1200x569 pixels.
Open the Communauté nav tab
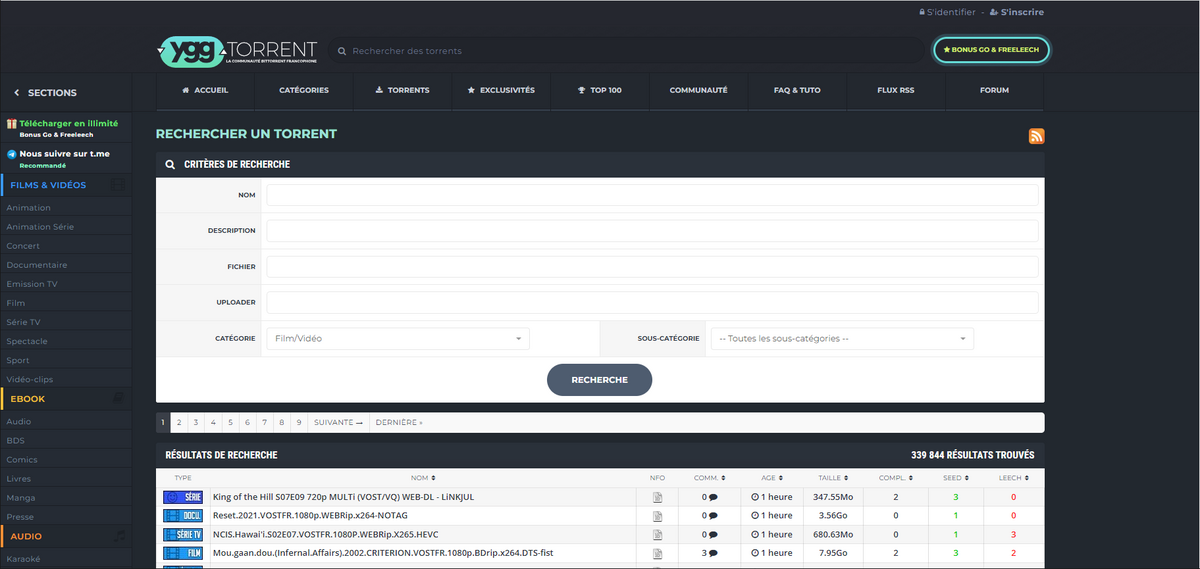[x=698, y=90]
